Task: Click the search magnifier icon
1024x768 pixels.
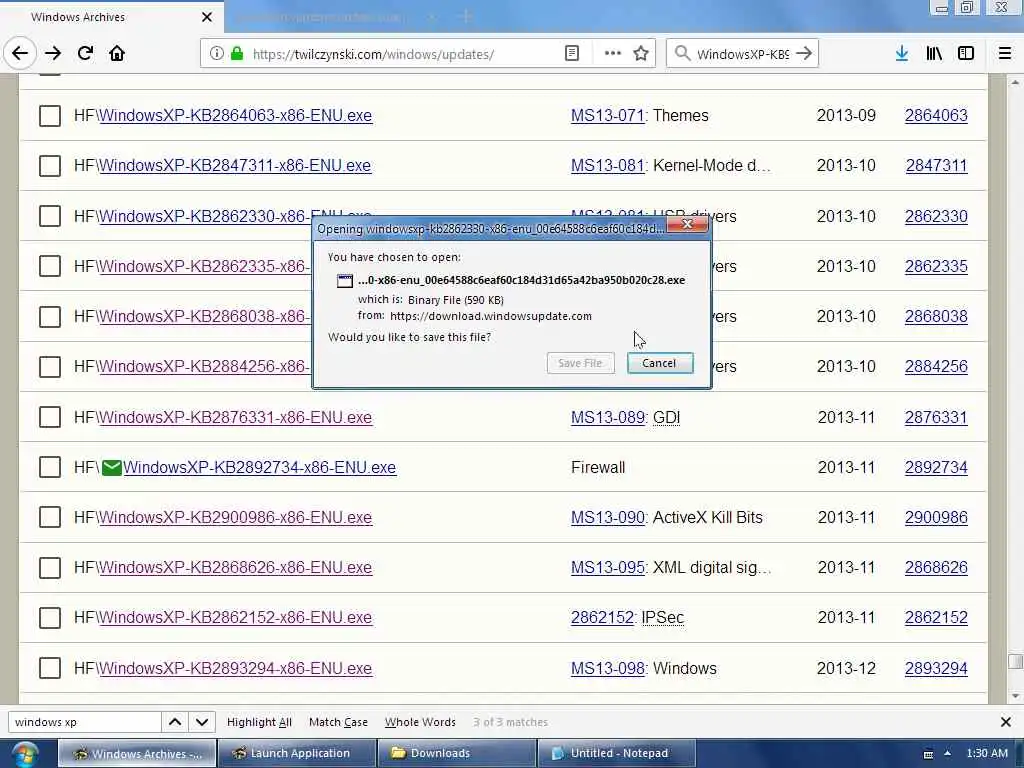Action: [682, 54]
